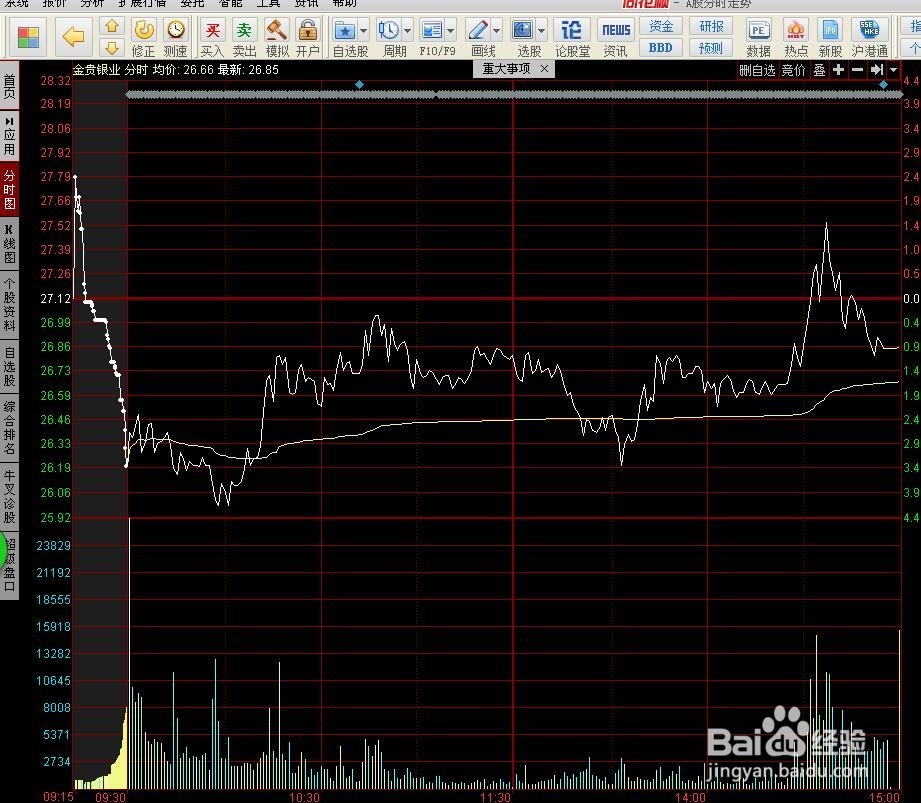Select the 画线 drawing tool

coord(478,30)
